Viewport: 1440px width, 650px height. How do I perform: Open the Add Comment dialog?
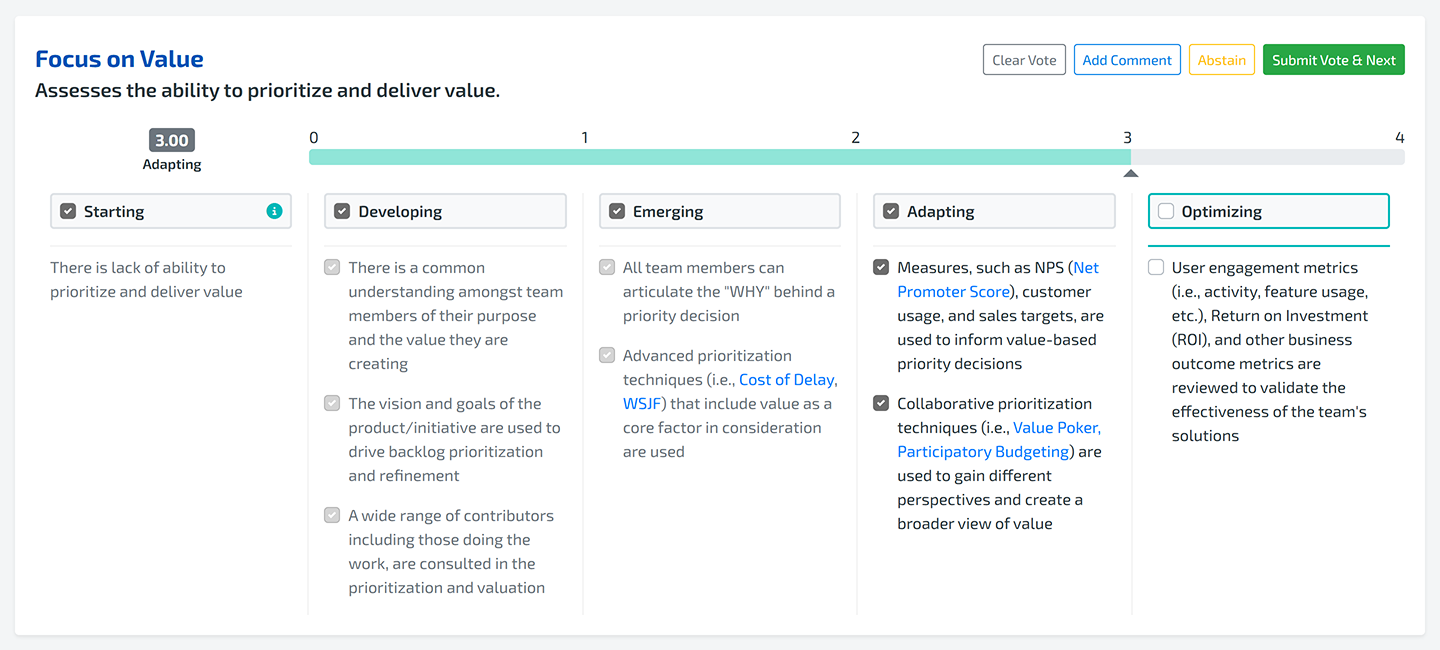(x=1127, y=60)
